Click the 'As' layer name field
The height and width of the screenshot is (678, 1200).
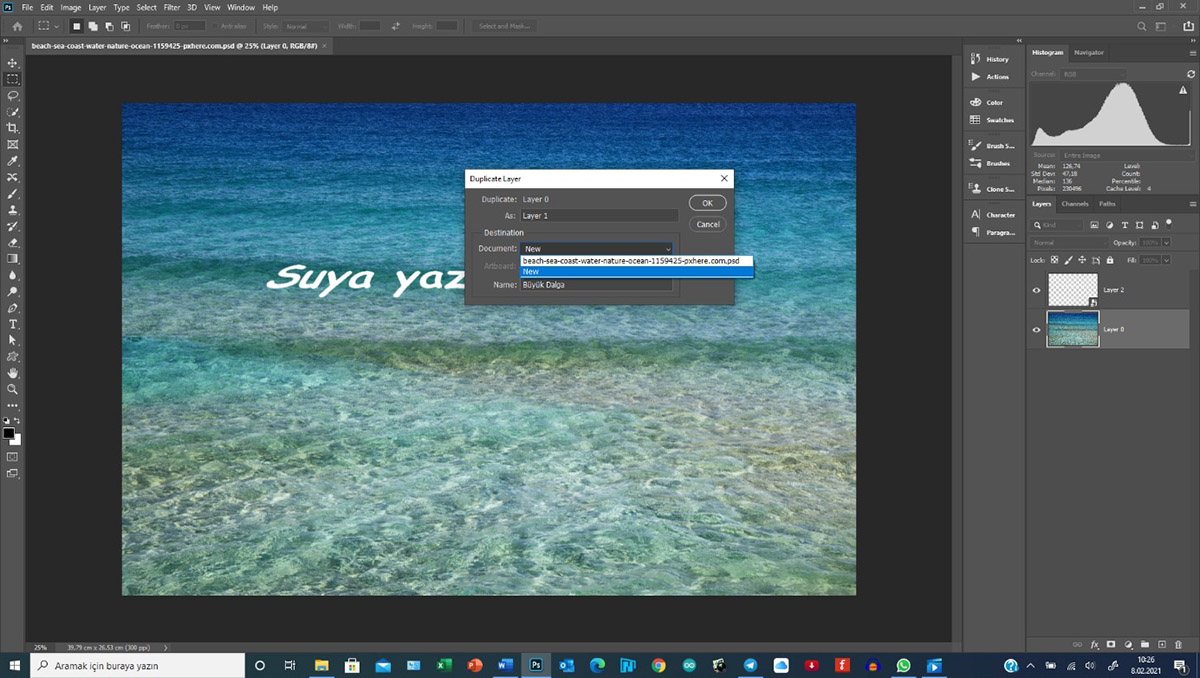598,215
